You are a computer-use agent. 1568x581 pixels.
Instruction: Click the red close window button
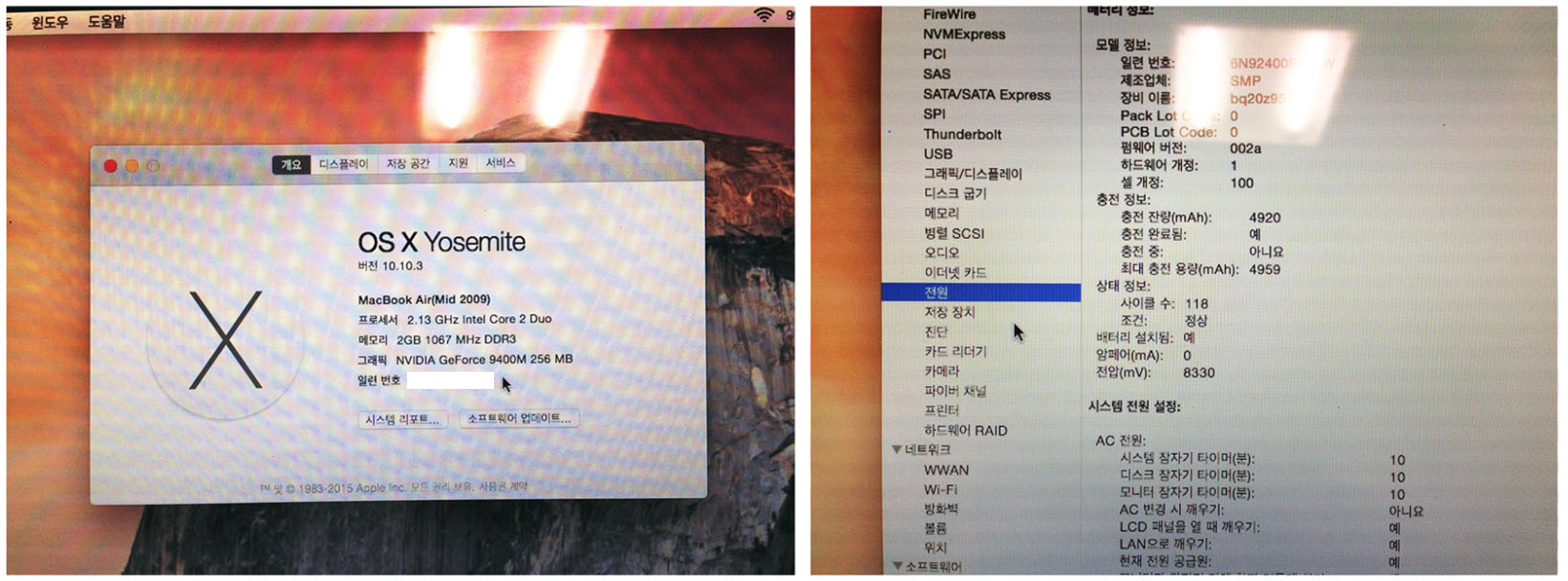[111, 166]
